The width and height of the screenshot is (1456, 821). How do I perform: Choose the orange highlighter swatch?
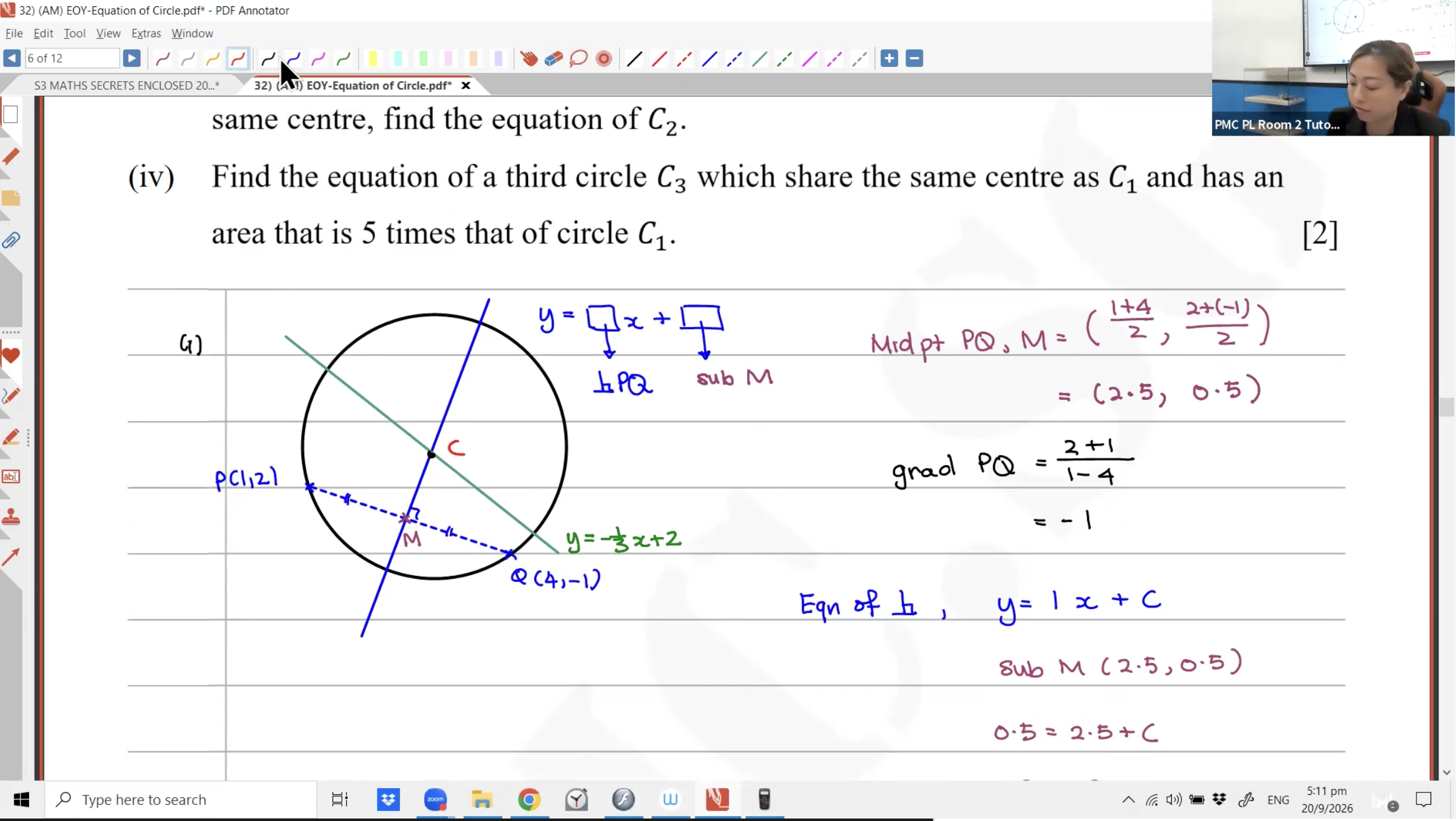(474, 59)
